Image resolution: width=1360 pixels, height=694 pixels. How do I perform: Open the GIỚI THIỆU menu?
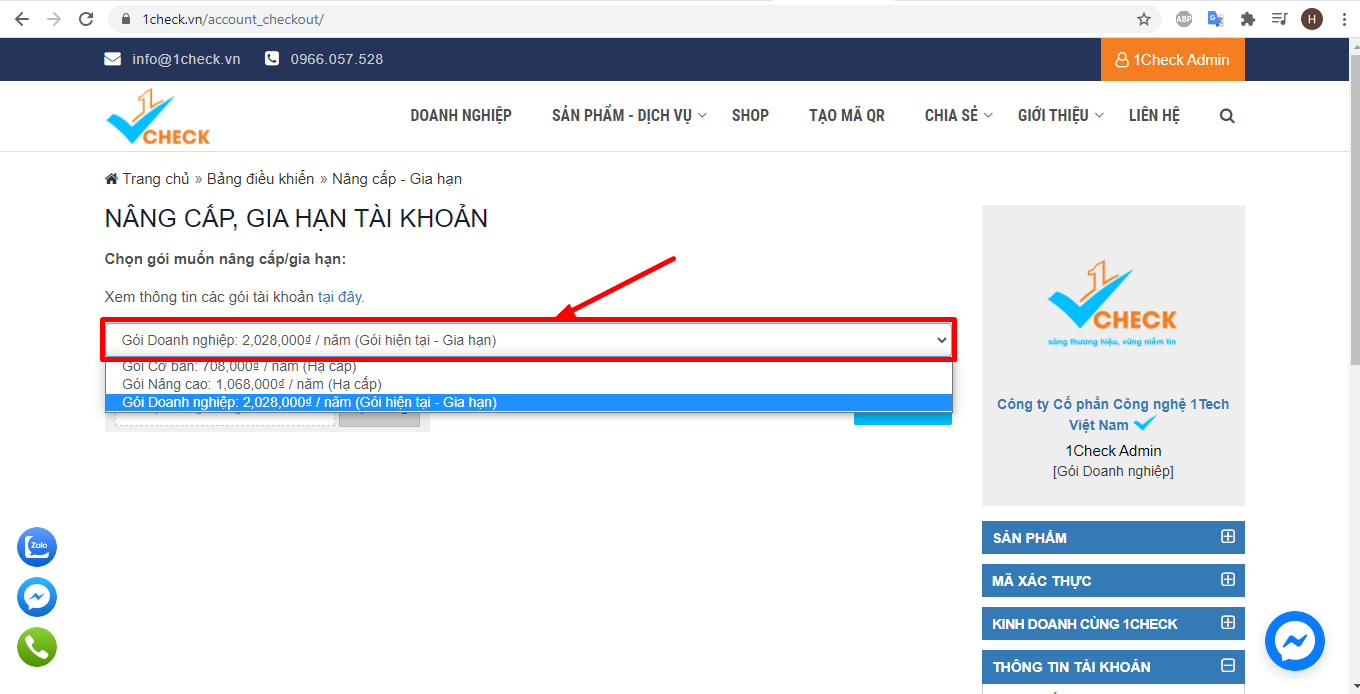pyautogui.click(x=1061, y=116)
